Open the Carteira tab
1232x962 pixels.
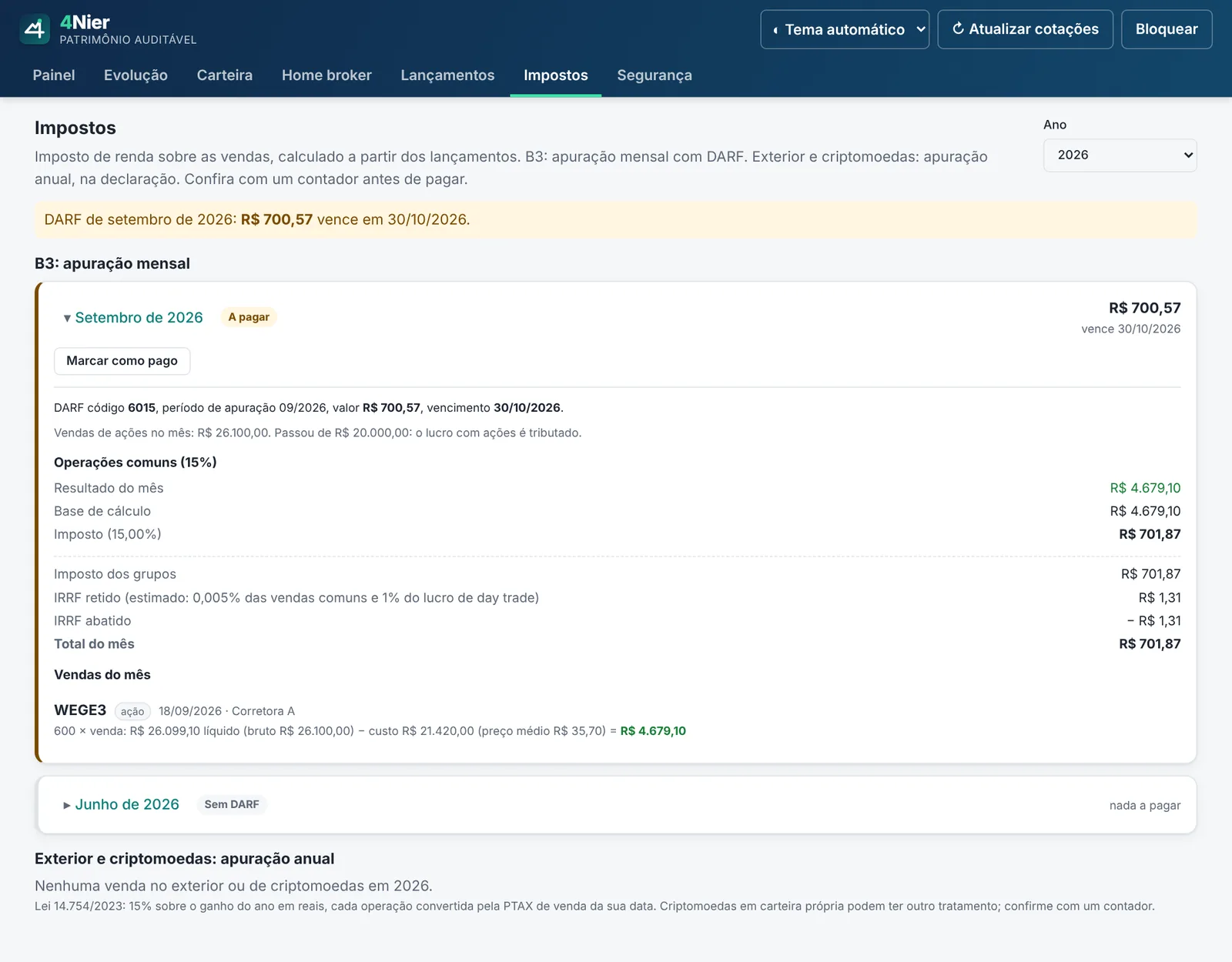point(225,75)
